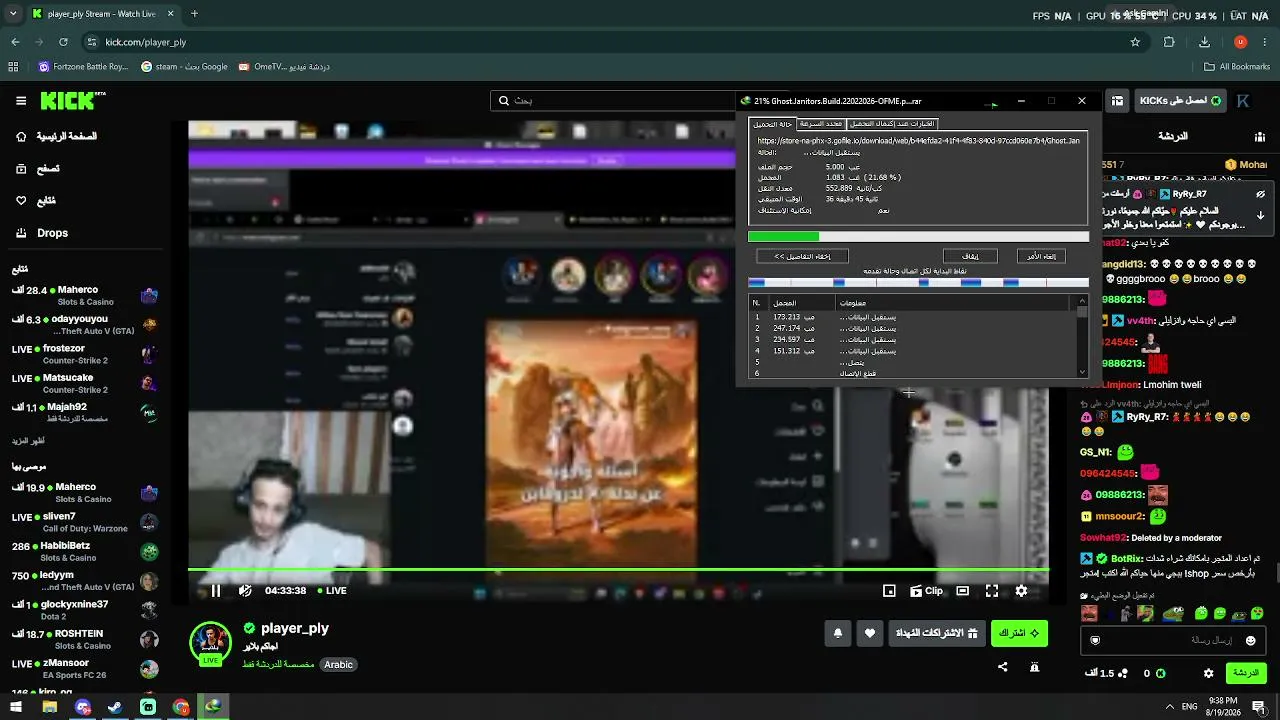Click the video seek bar

618,570
